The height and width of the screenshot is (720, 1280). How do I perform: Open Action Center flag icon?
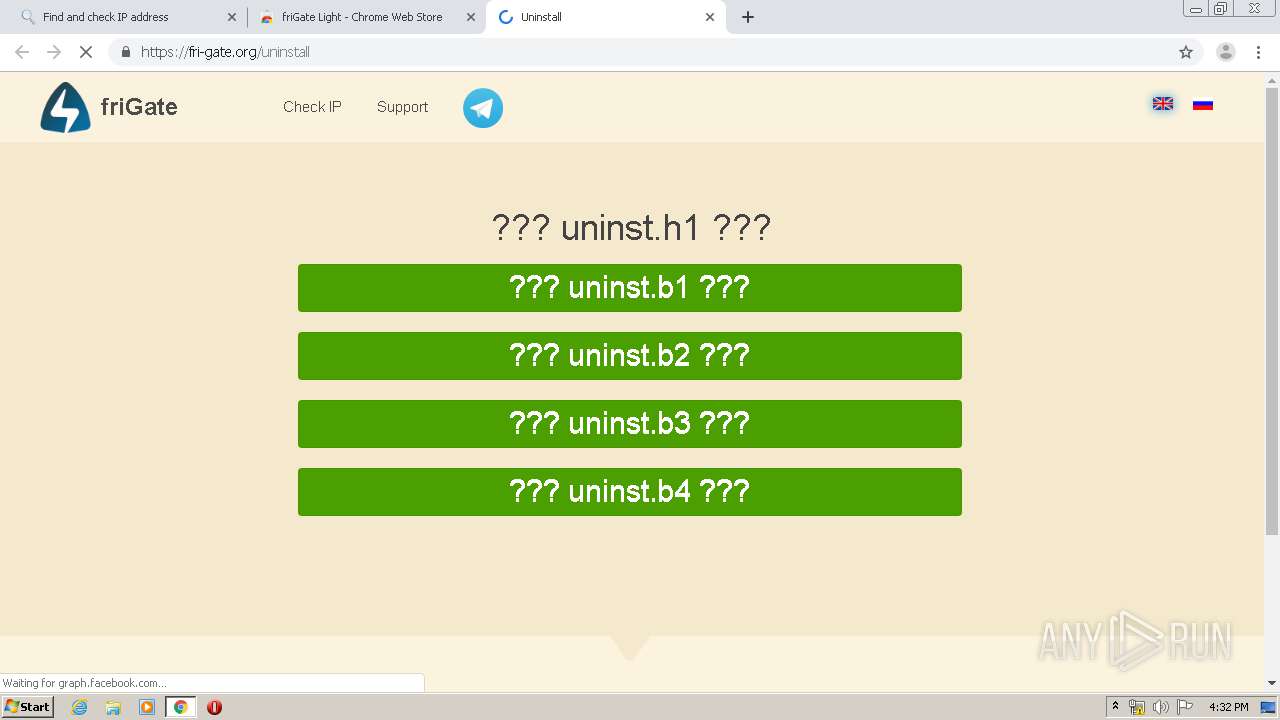[x=1185, y=707]
